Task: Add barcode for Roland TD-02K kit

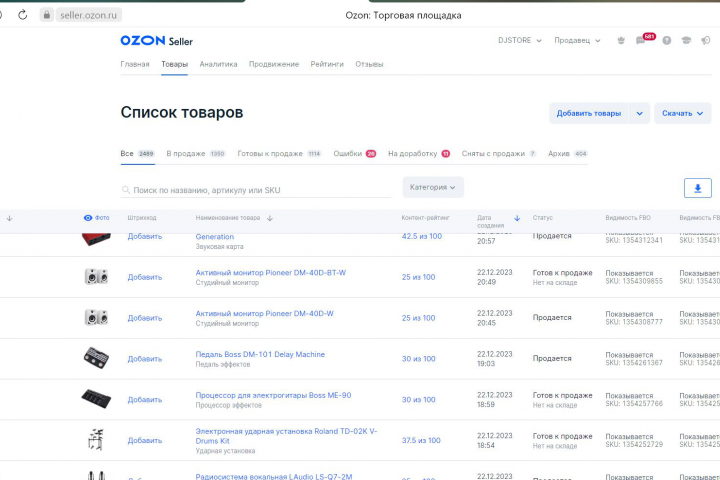Action: (145, 440)
